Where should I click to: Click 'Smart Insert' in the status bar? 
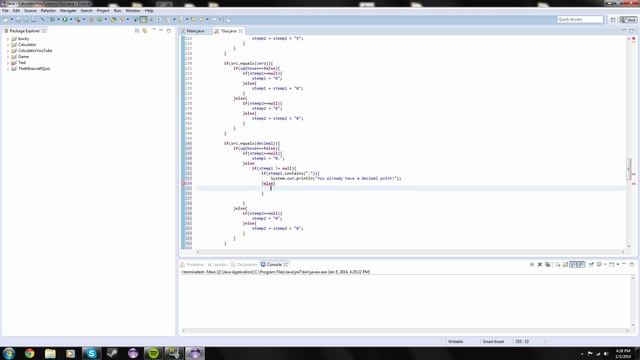pyautogui.click(x=493, y=342)
